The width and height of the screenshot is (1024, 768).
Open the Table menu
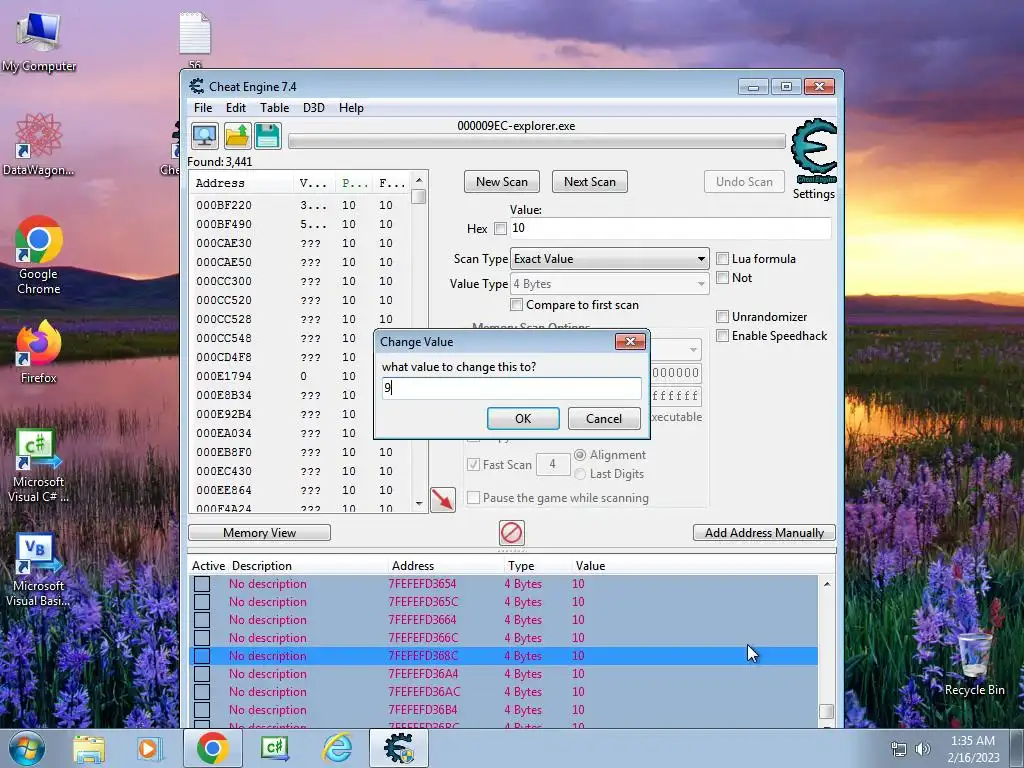pyautogui.click(x=274, y=108)
